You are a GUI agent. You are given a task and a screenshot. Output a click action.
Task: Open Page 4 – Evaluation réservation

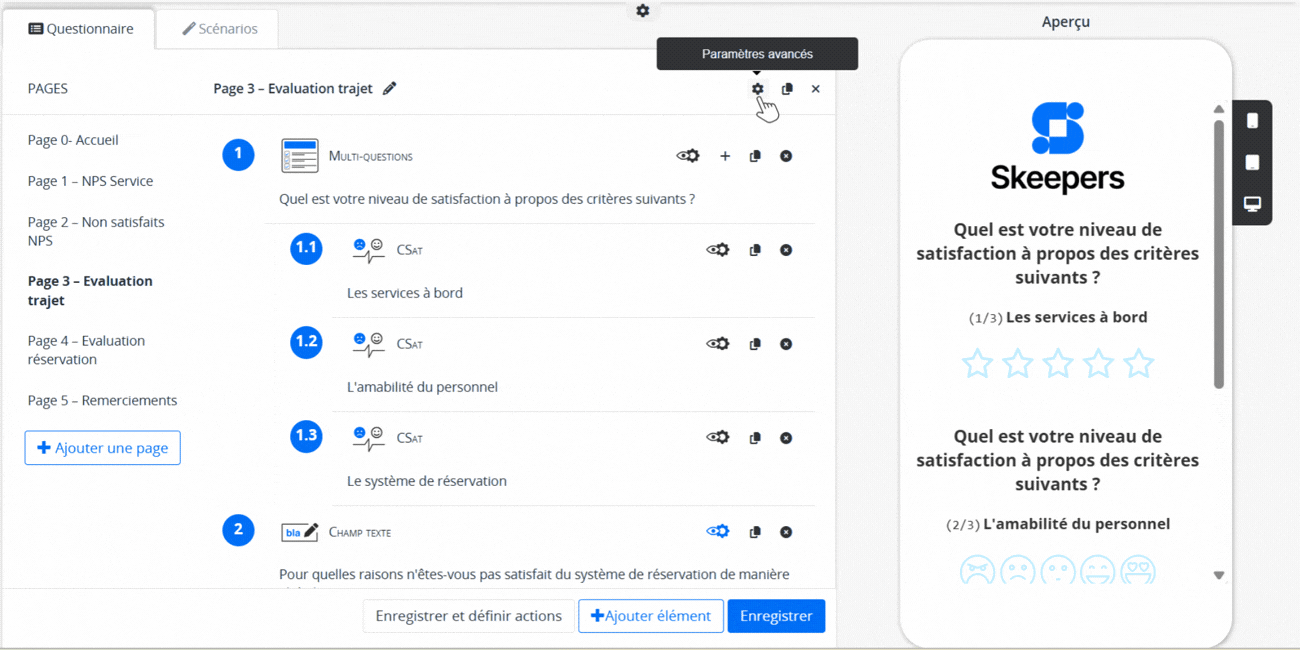click(86, 350)
